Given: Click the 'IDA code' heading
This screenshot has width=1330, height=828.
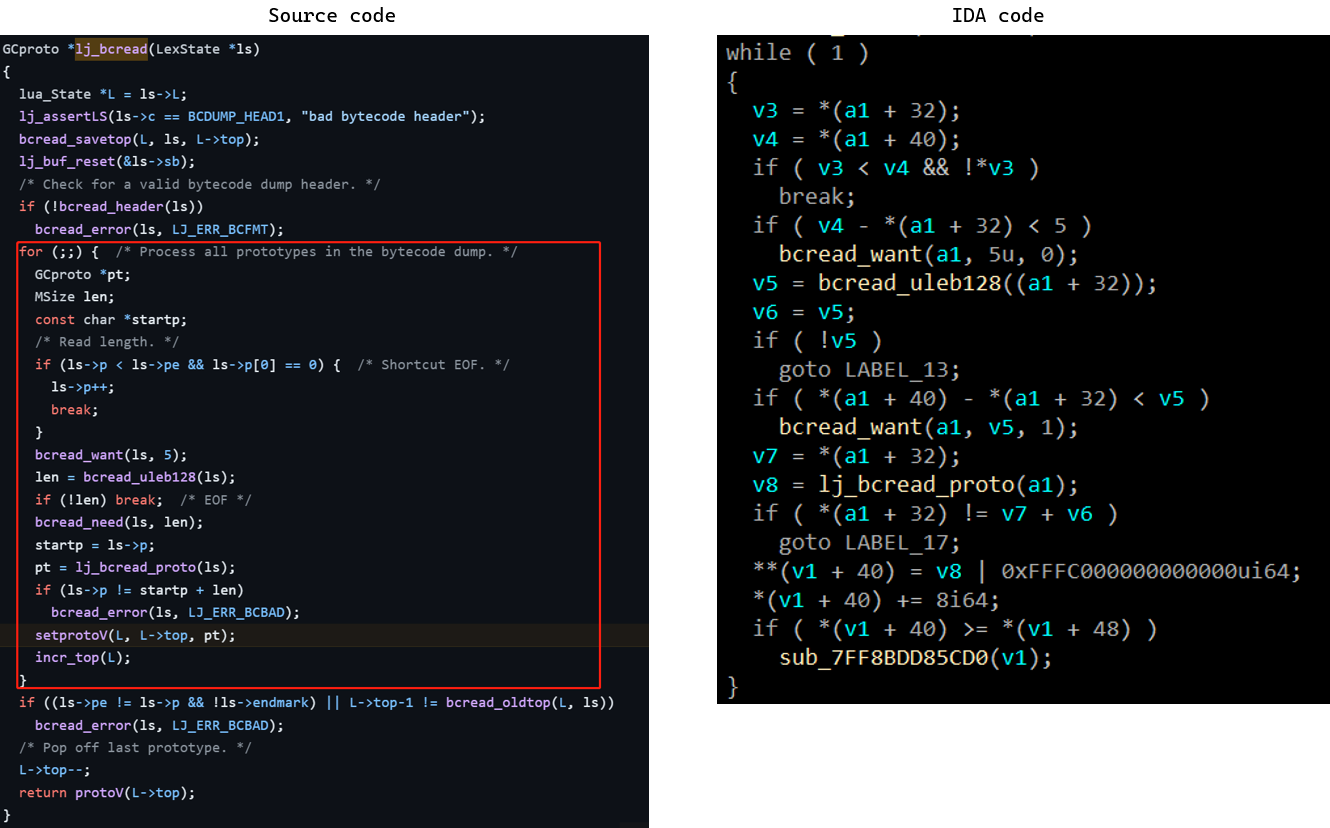Looking at the screenshot, I should point(997,15).
